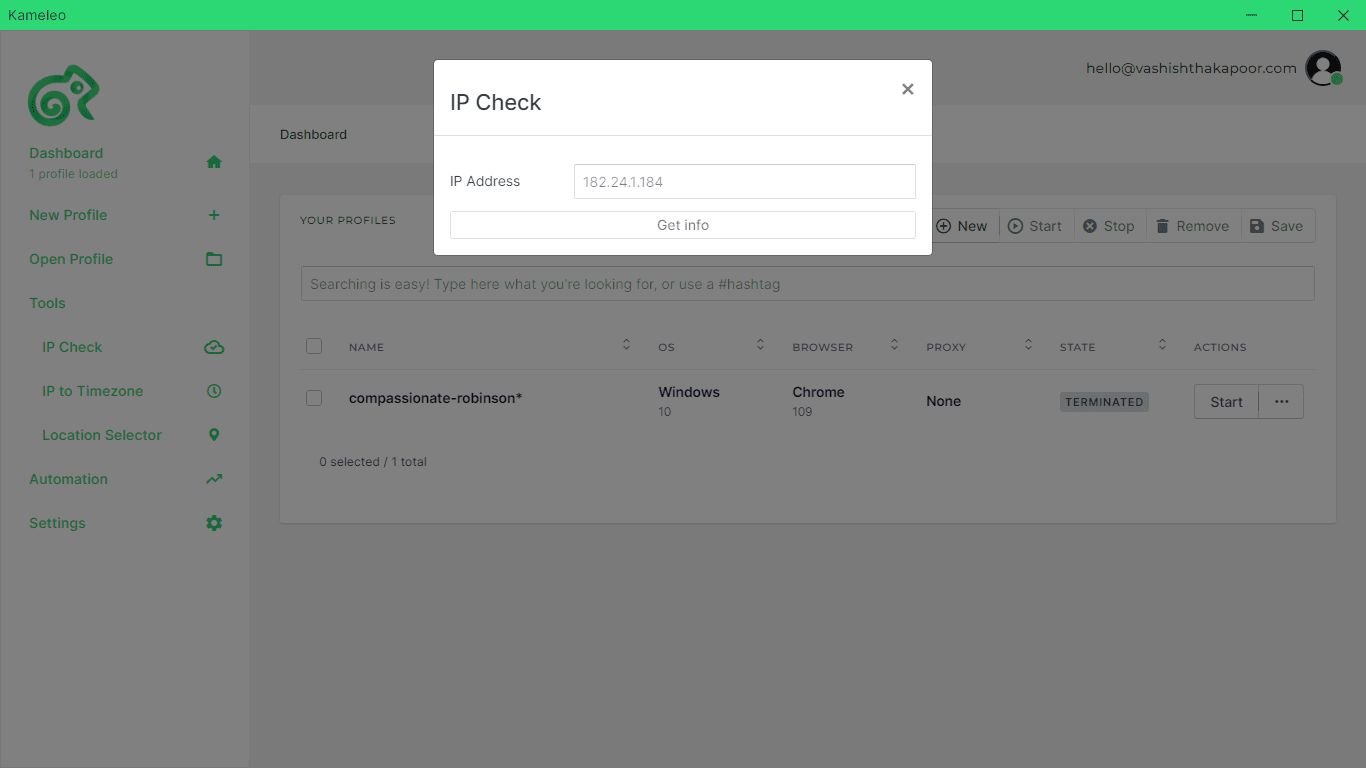Screen dimensions: 1366x769
Task: Sort profiles by State column arrows
Action: click(x=1162, y=345)
